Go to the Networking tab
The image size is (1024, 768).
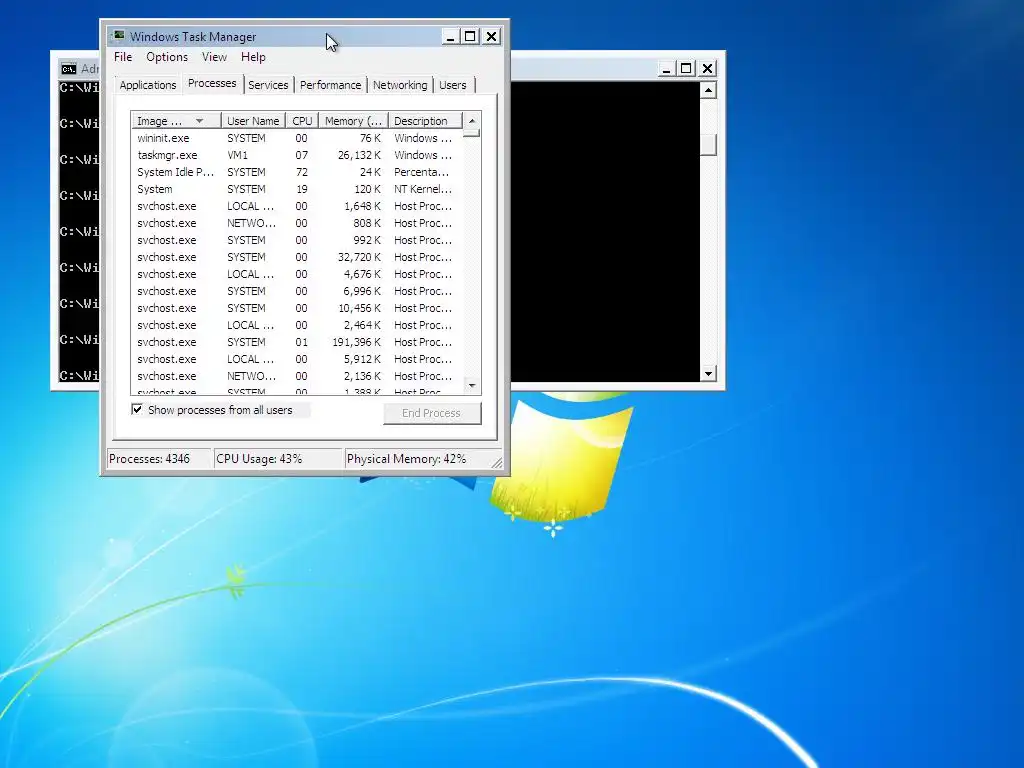tap(400, 85)
